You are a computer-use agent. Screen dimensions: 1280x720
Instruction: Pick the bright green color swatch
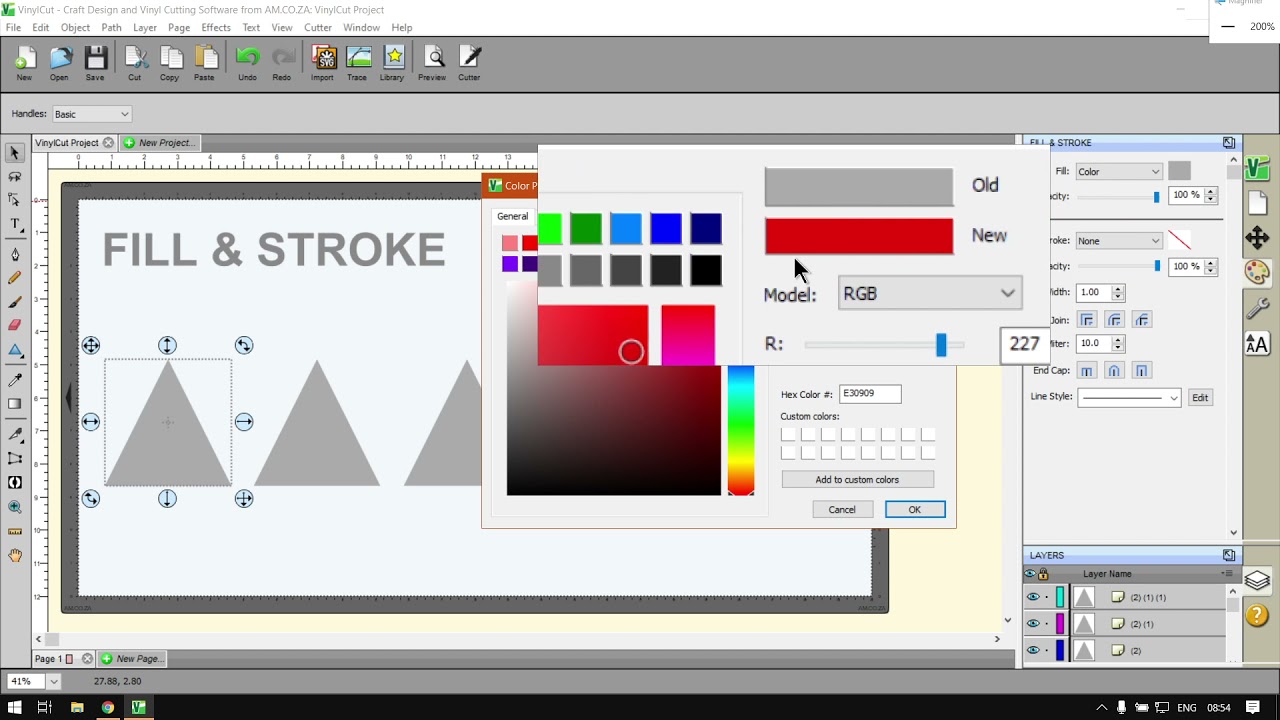tap(550, 229)
